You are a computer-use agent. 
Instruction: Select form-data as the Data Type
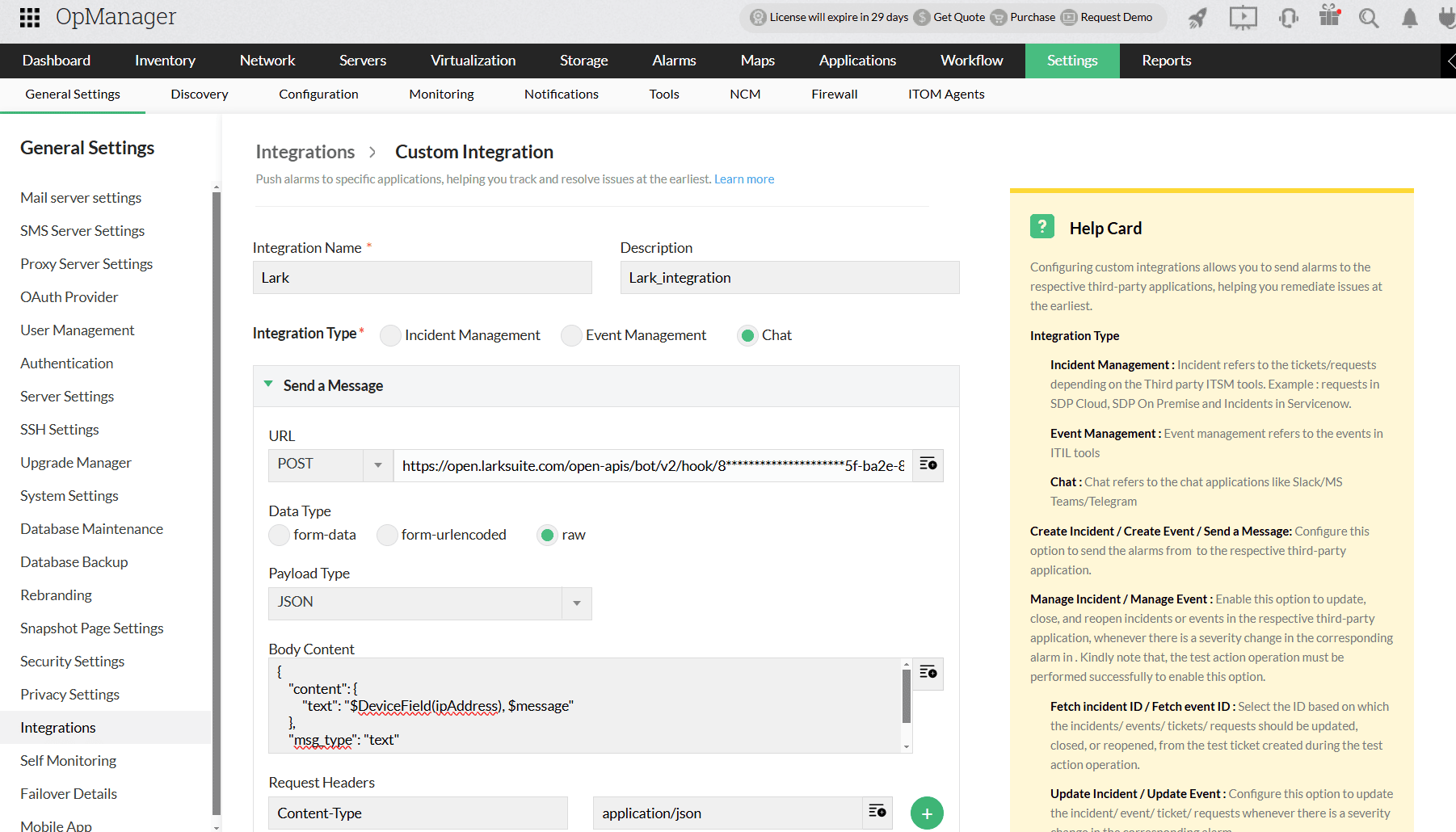(x=278, y=535)
